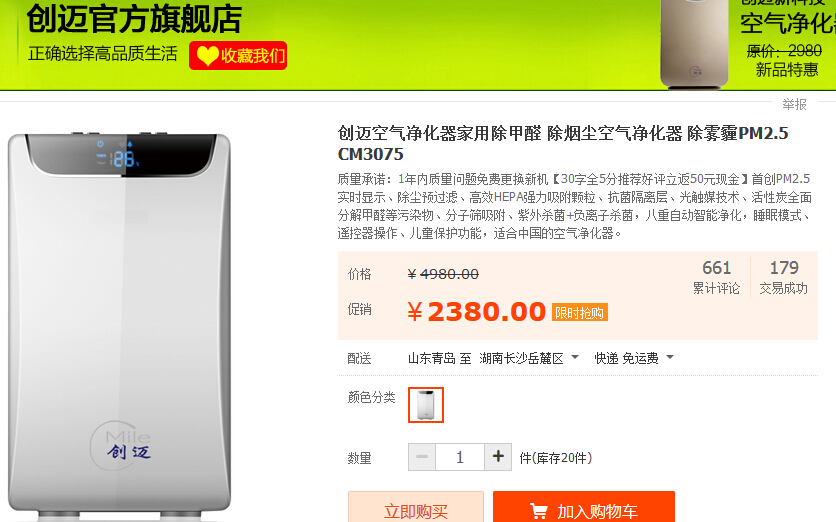
Task: Open the 179 交易成功 transactions count
Action: 783,277
